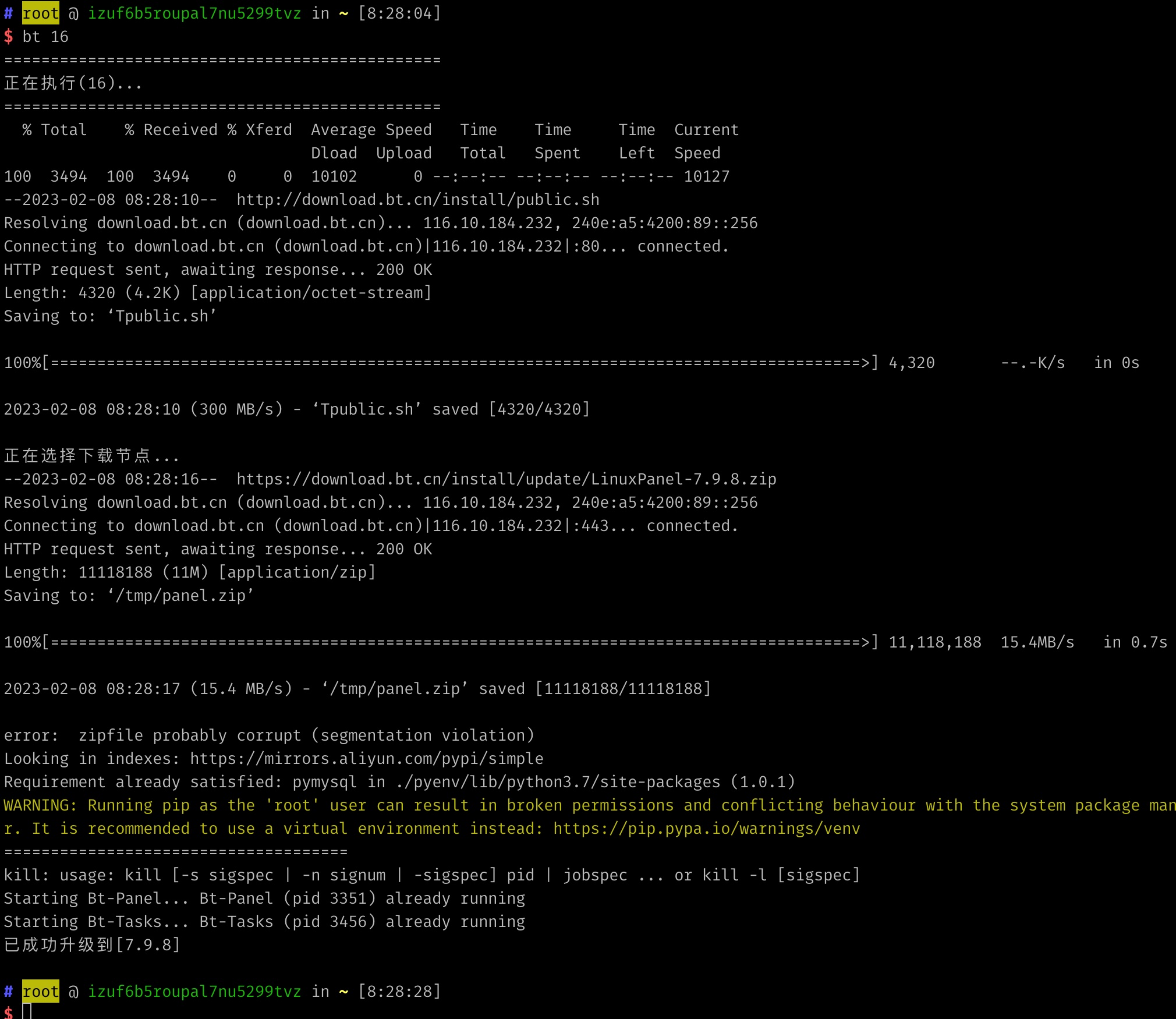The image size is (1176, 1019).
Task: Click the highlighted 'root' in the bottom prompt
Action: 41,992
